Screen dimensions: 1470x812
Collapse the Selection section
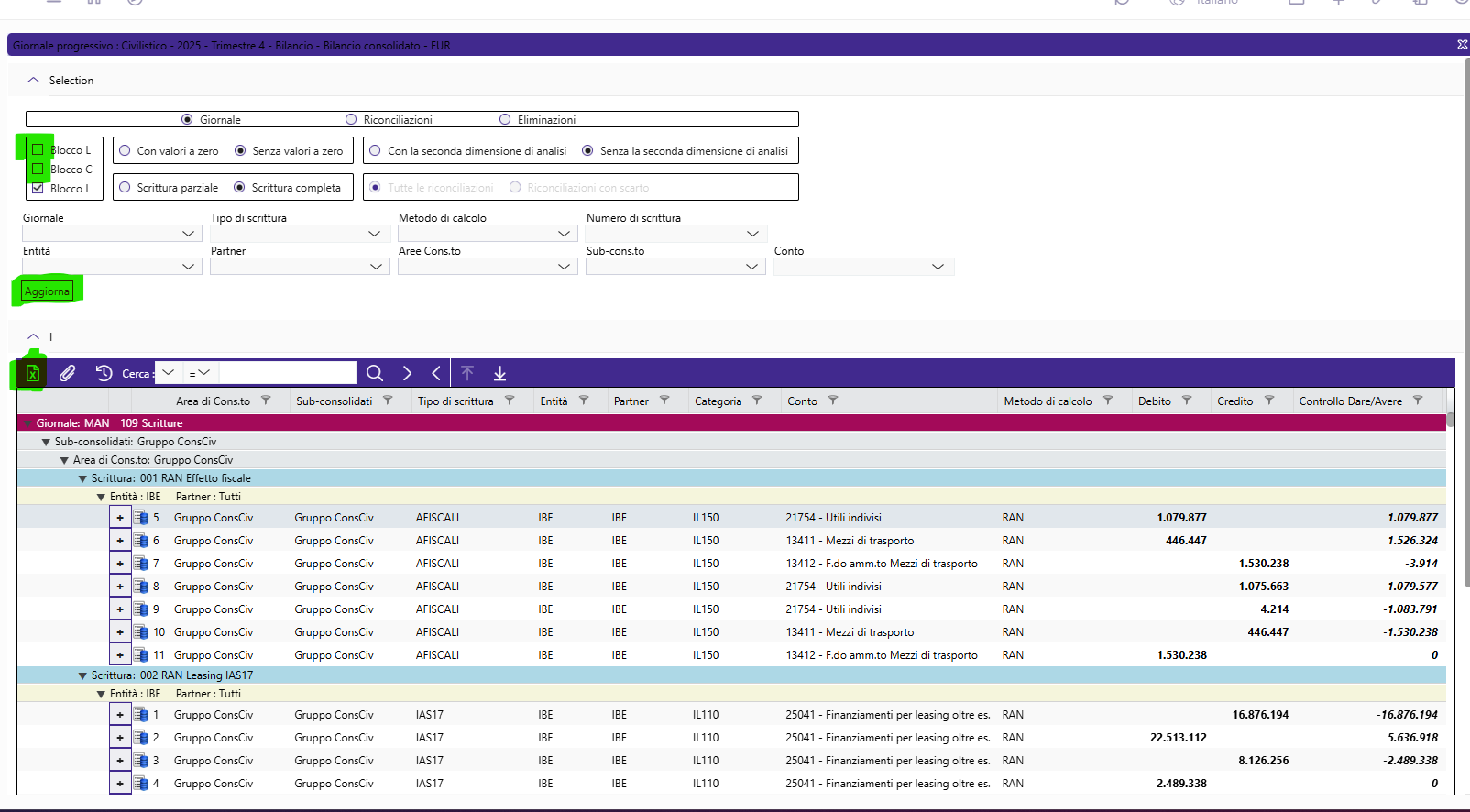[34, 81]
